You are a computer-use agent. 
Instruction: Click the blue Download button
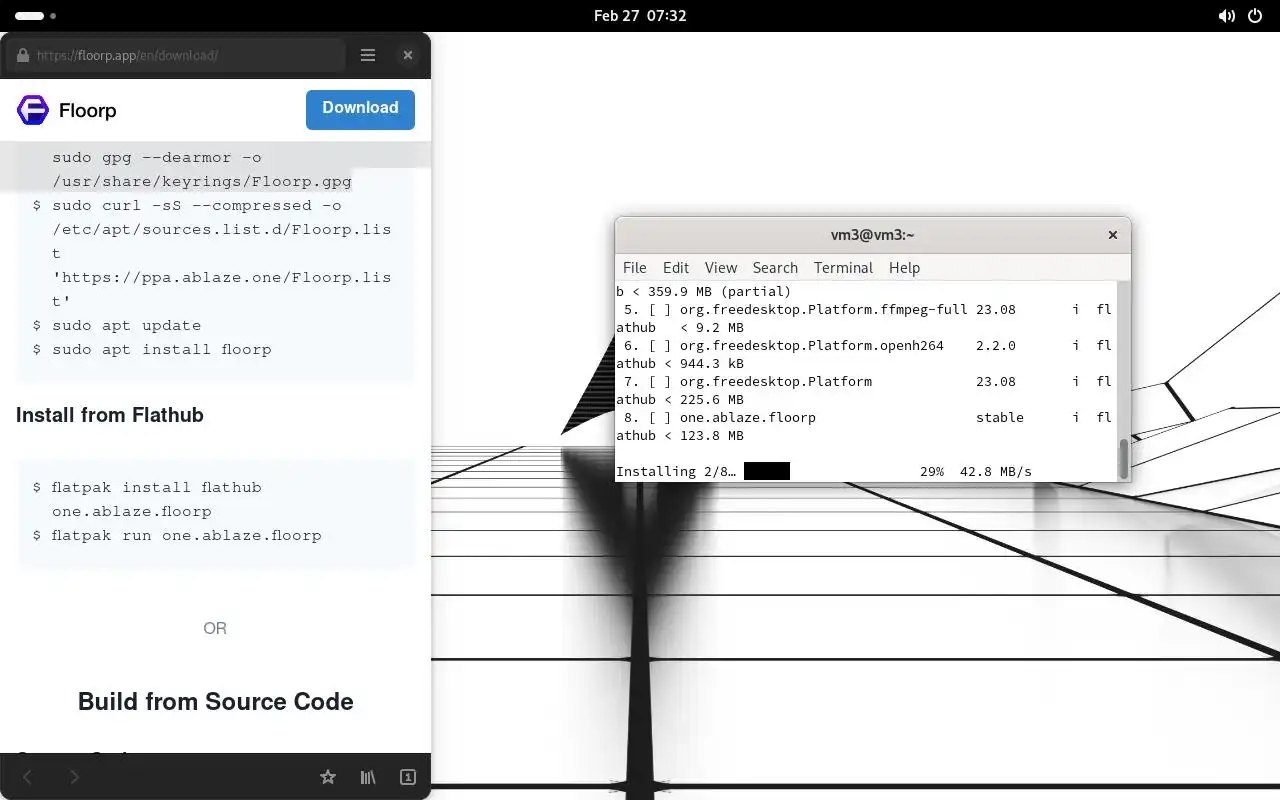[x=360, y=109]
